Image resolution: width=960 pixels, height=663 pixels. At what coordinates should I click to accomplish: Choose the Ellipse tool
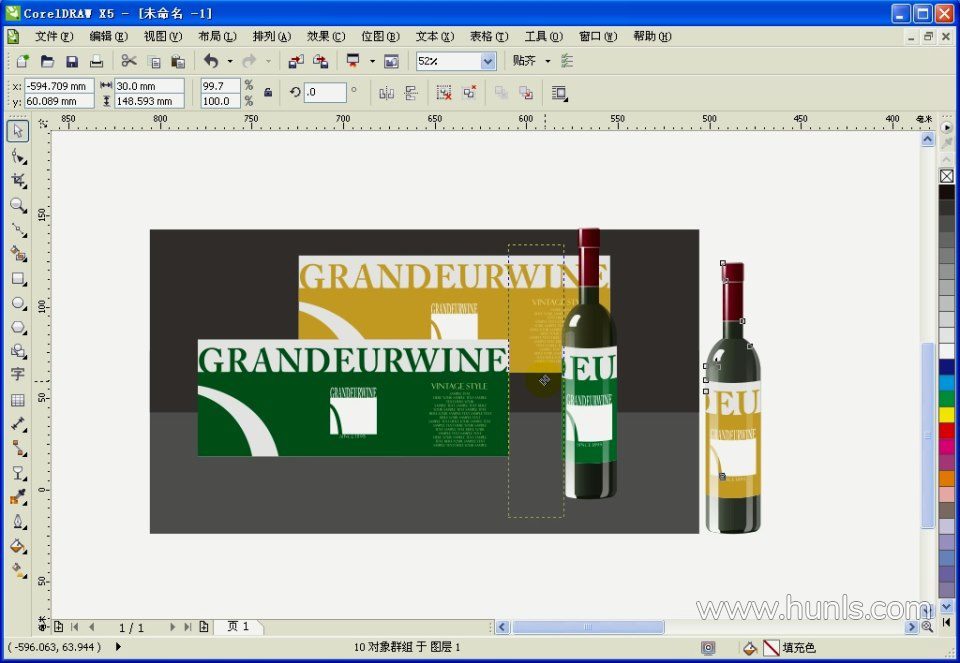coord(18,303)
